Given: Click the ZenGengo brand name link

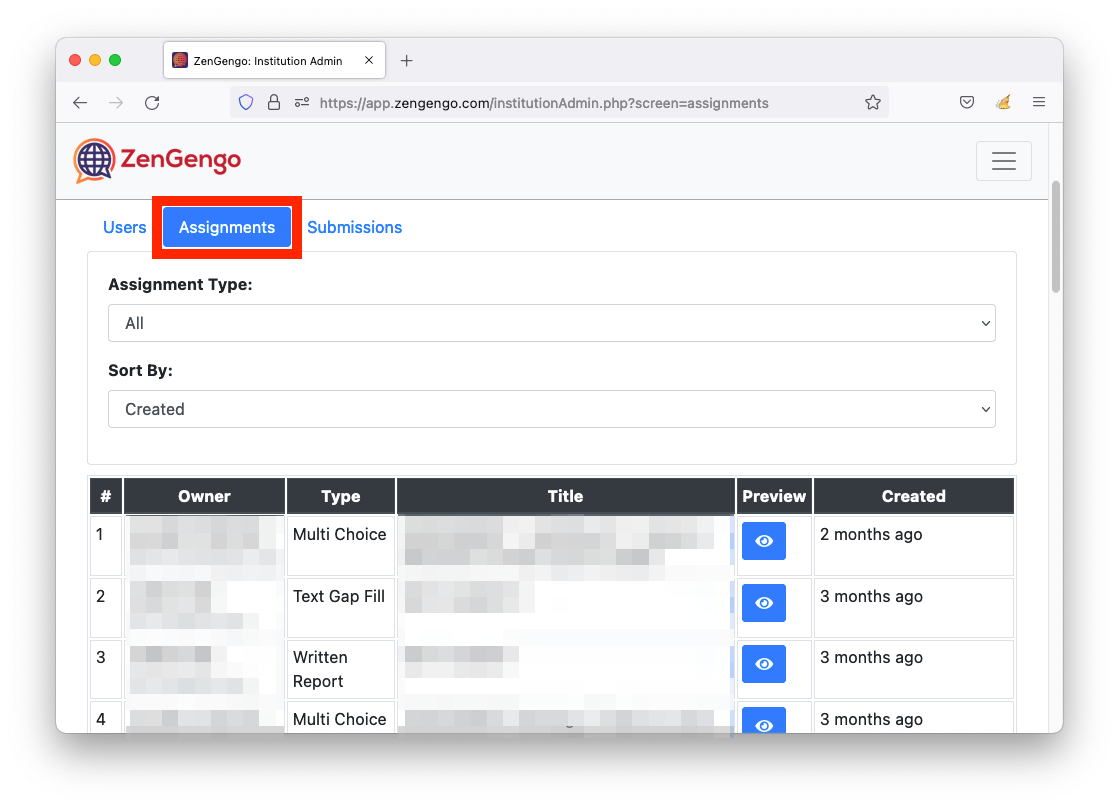Looking at the screenshot, I should [x=181, y=159].
